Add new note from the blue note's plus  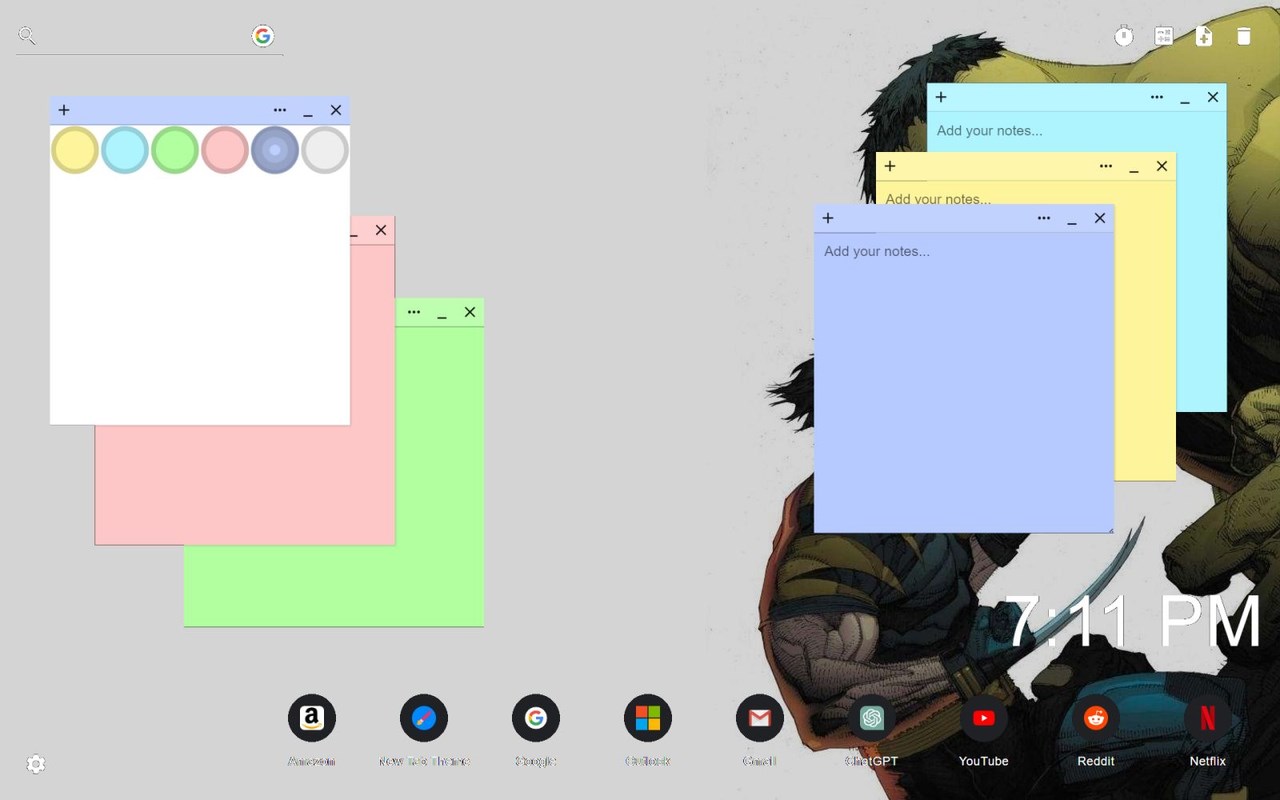tap(828, 218)
